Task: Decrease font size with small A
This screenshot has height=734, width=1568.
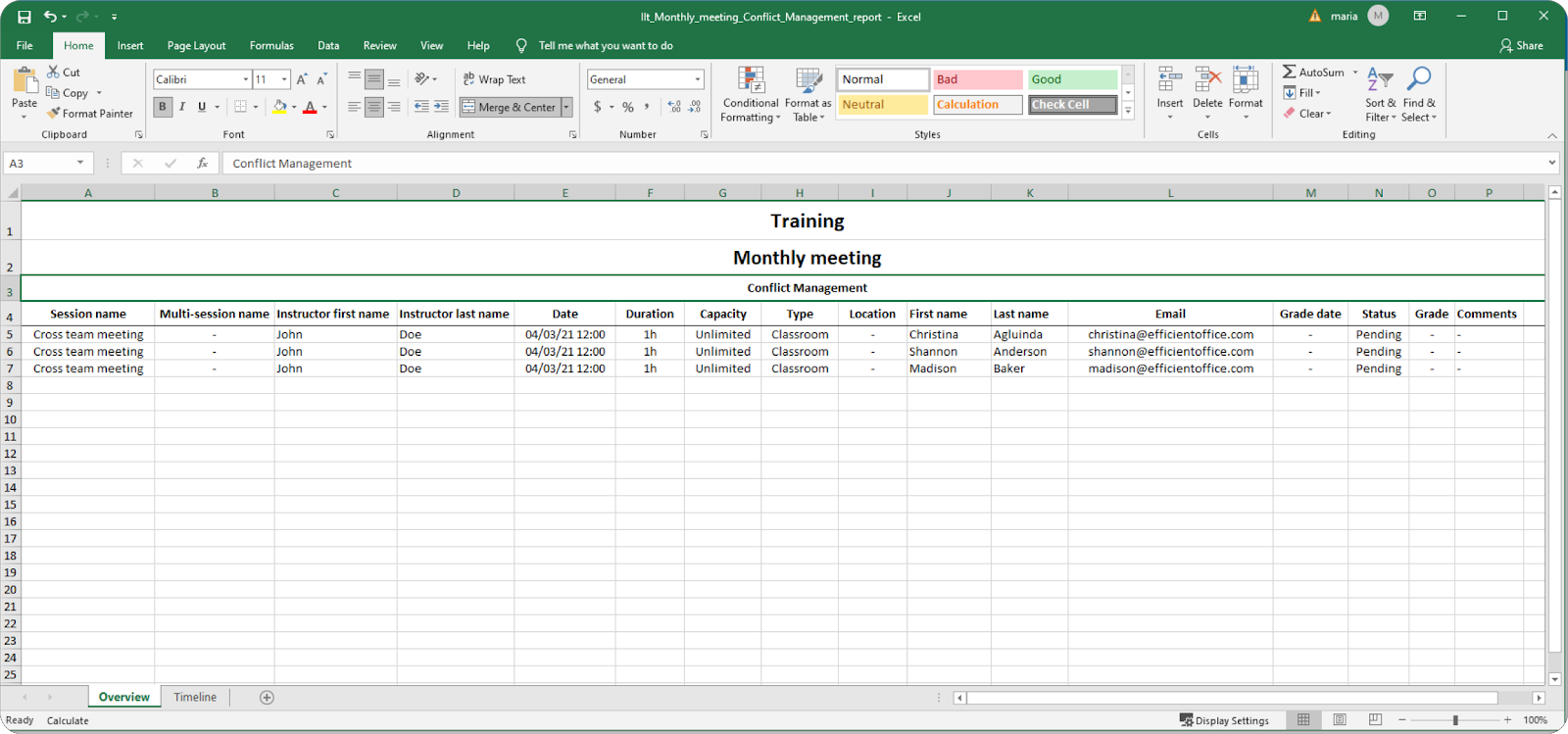Action: coord(321,79)
